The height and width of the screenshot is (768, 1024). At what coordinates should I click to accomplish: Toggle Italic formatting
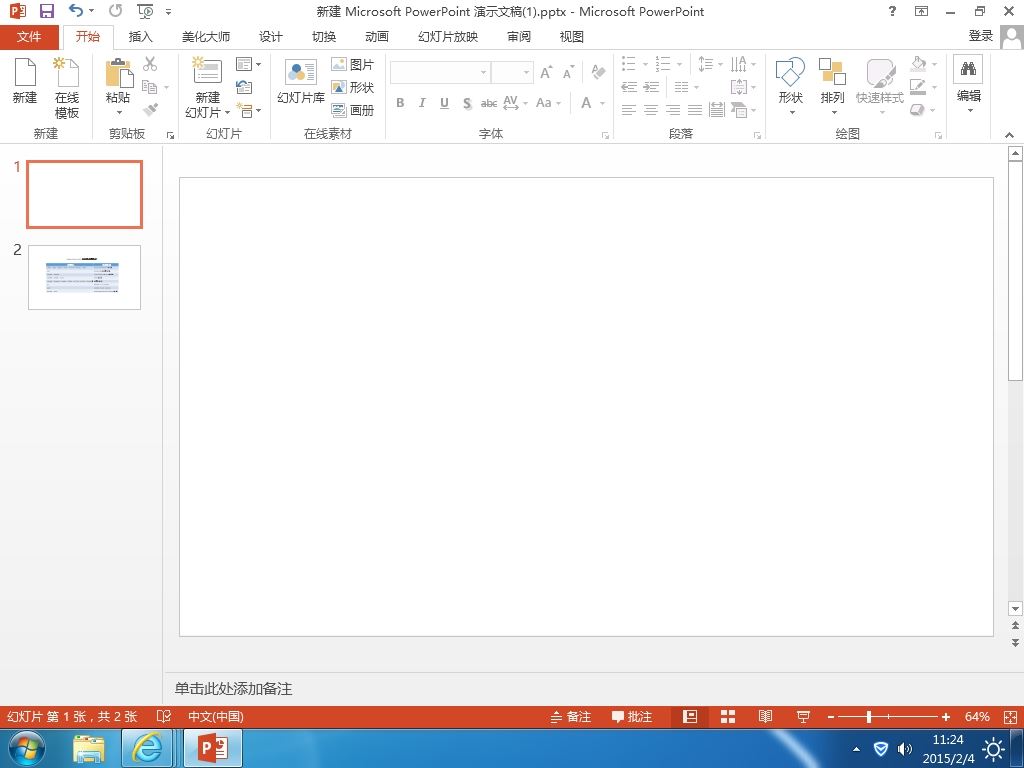(423, 103)
